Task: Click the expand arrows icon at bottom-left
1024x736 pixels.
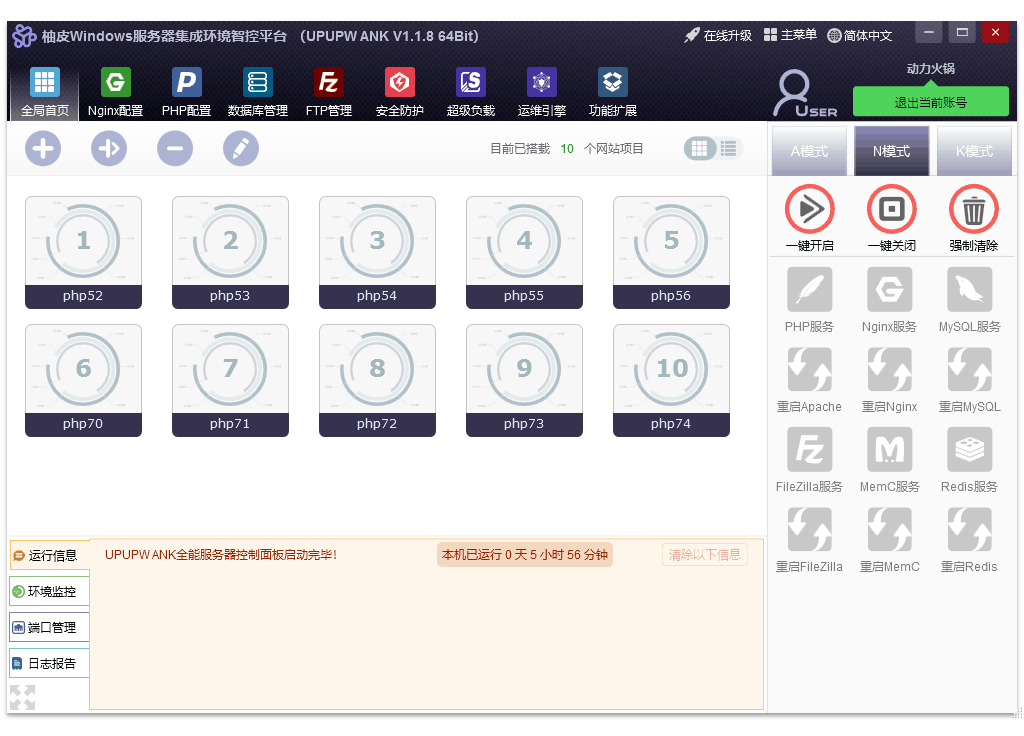Action: point(22,697)
